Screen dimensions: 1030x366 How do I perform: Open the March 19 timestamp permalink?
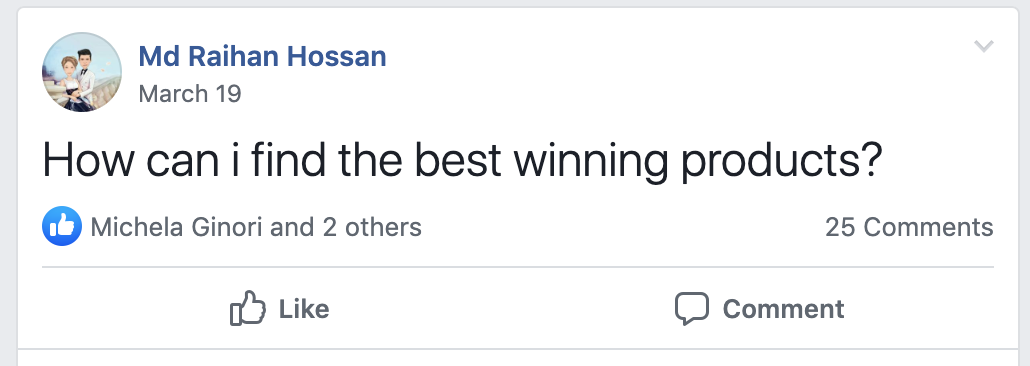190,94
